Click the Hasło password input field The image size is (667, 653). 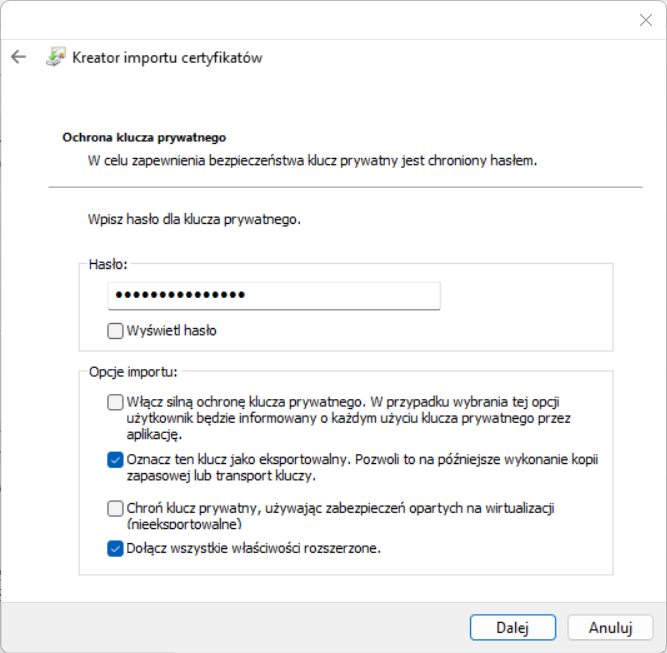tap(274, 296)
